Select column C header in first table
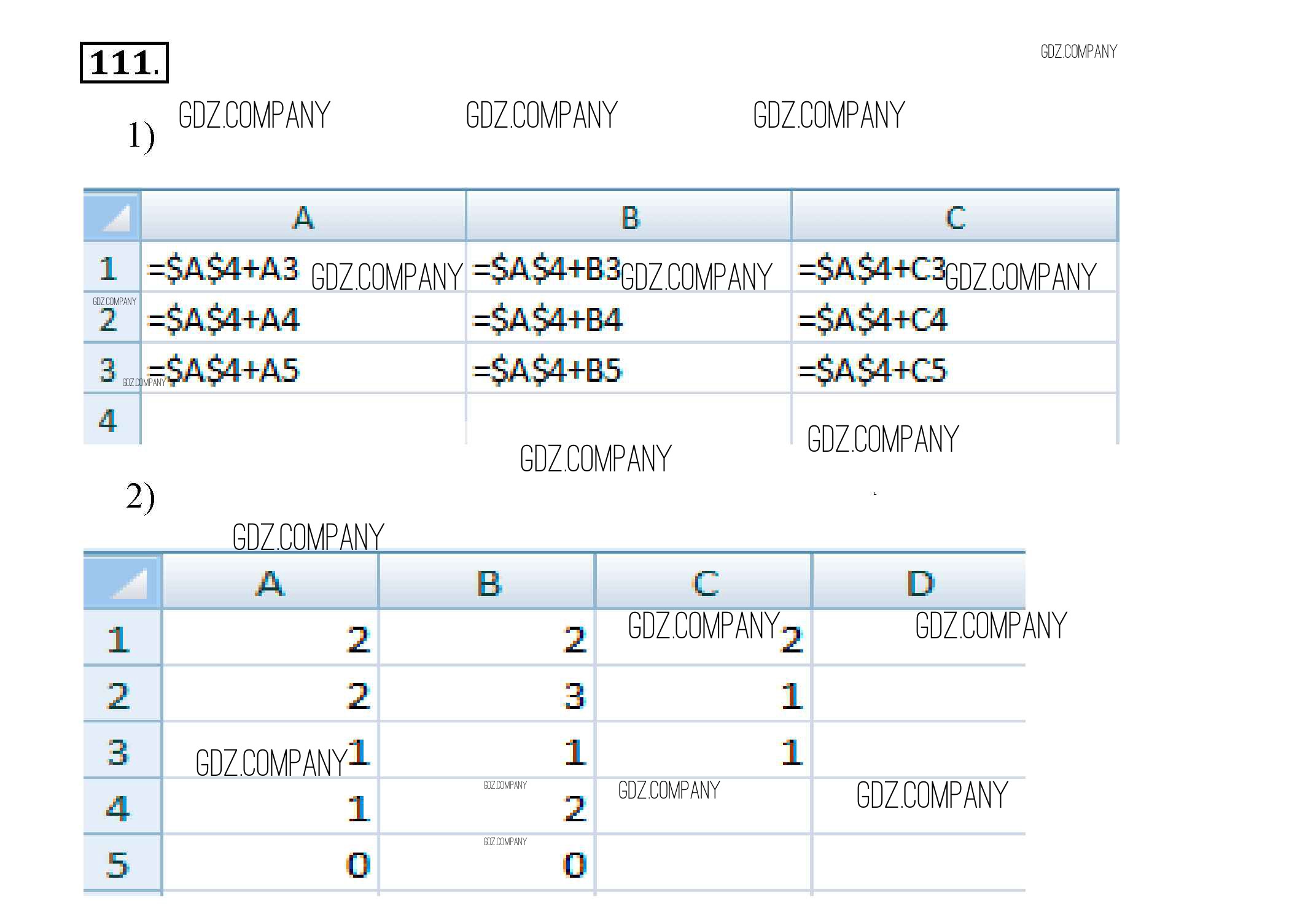Viewport: 1316px width, 917px height. 955,217
